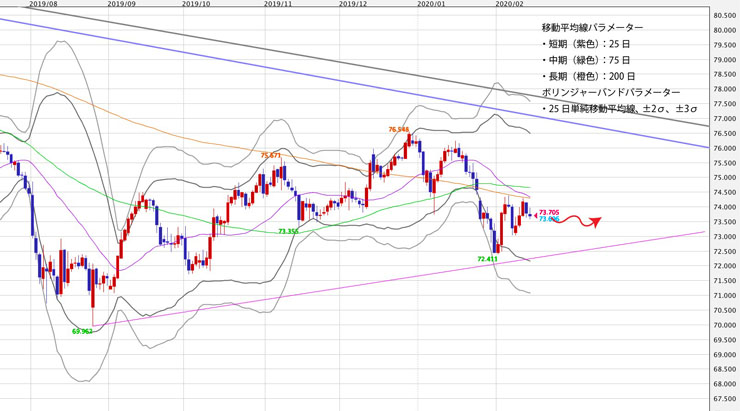Select 78.500 on the price axis
740x411 pixels.
(725, 75)
